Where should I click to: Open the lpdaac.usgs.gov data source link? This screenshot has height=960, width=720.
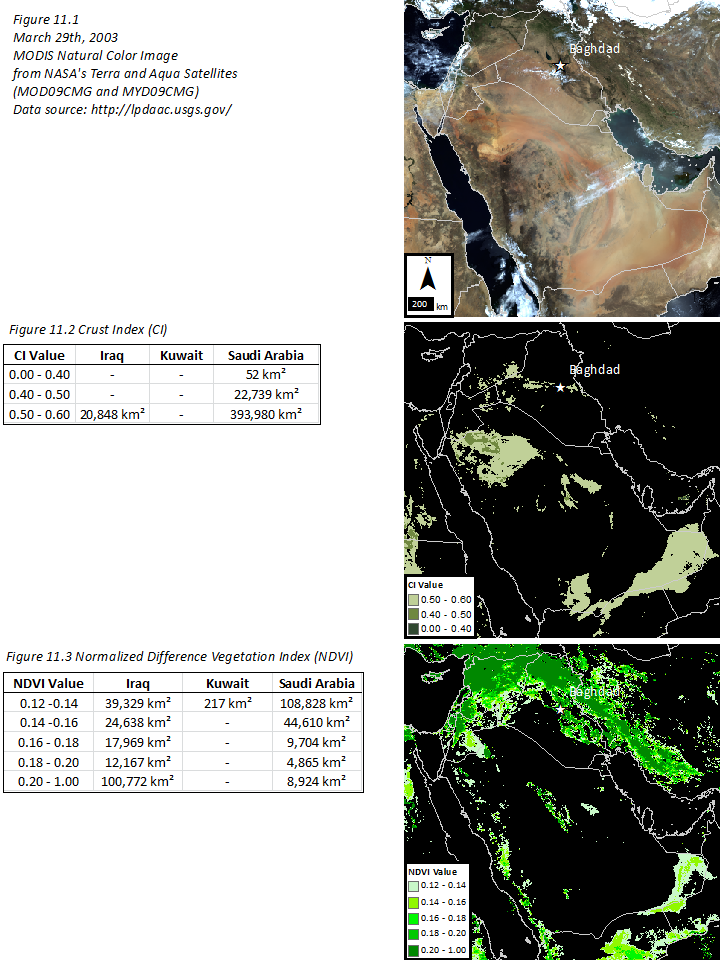click(x=161, y=110)
